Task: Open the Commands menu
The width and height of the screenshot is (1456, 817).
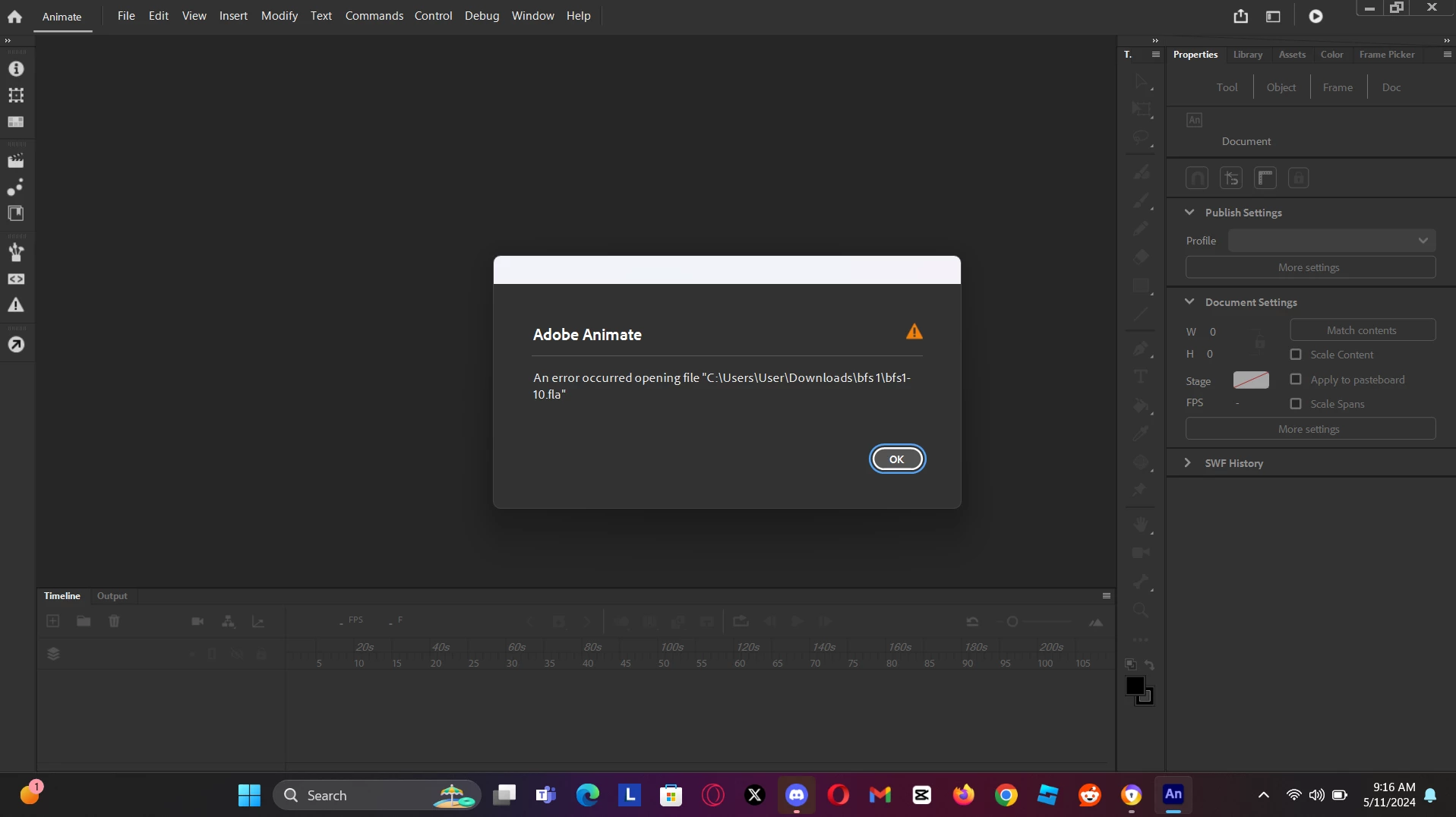Action: point(374,15)
